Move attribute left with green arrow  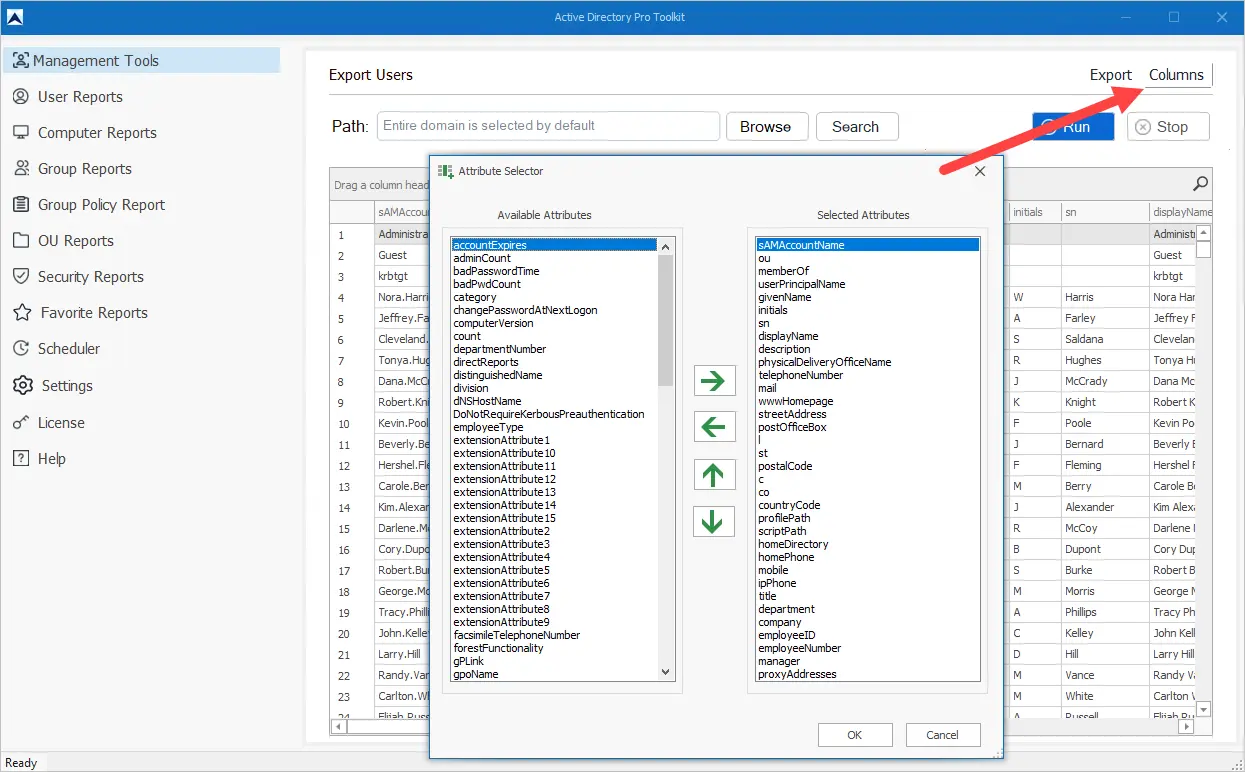coord(713,427)
